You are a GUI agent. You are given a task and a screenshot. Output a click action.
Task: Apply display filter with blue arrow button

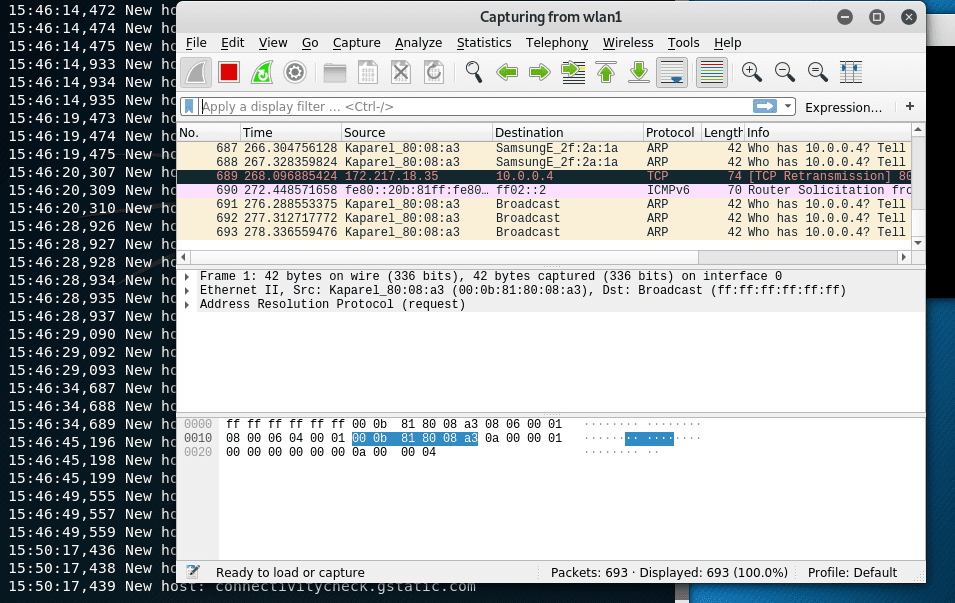pos(765,107)
